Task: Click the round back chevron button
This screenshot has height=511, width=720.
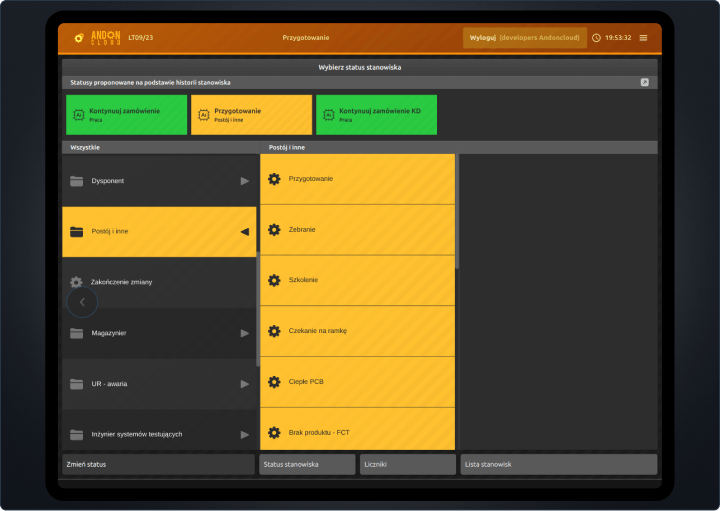Action: 82,301
